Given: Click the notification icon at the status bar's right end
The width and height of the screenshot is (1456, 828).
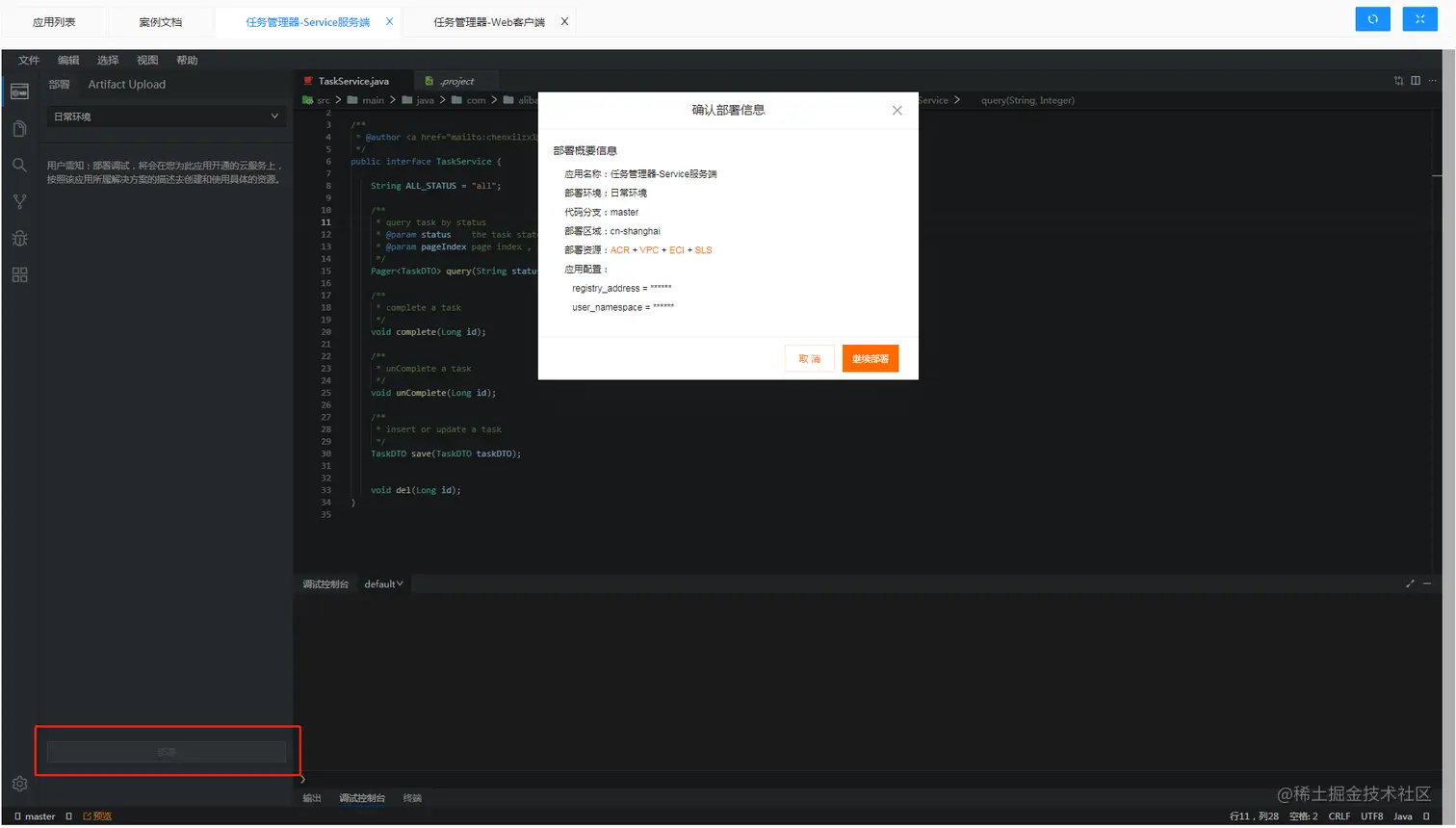Looking at the screenshot, I should [x=1426, y=816].
